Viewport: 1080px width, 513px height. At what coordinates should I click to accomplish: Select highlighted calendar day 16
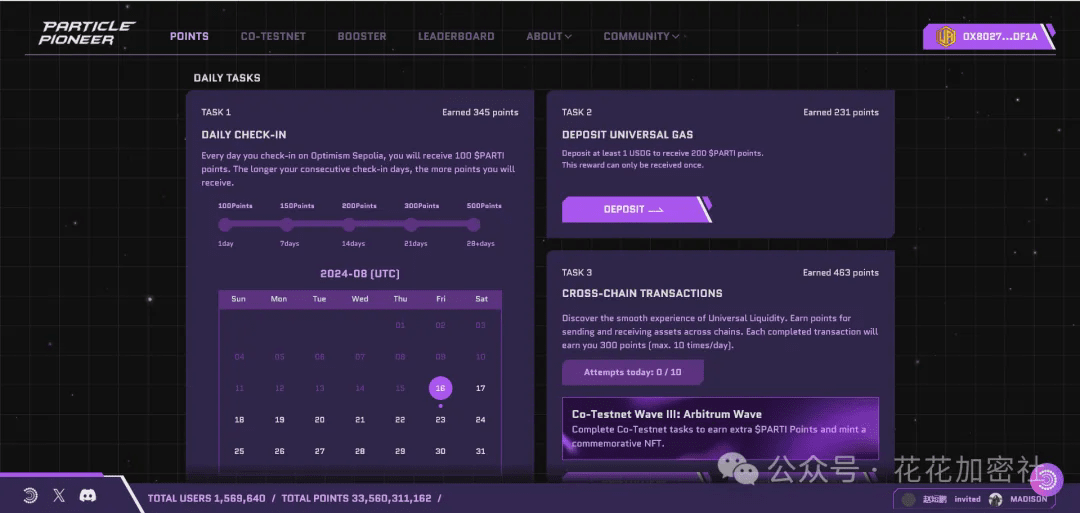pyautogui.click(x=440, y=388)
